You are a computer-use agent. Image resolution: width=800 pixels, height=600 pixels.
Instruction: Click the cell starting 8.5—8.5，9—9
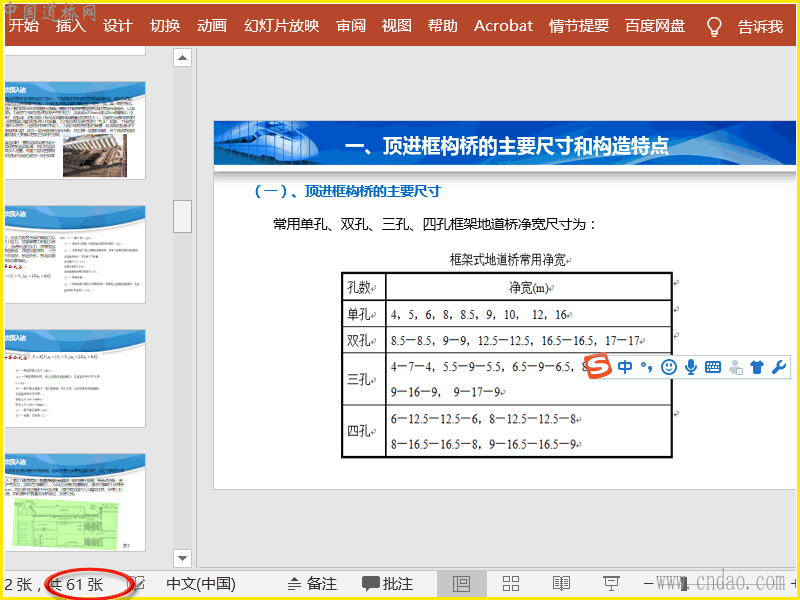pos(529,340)
